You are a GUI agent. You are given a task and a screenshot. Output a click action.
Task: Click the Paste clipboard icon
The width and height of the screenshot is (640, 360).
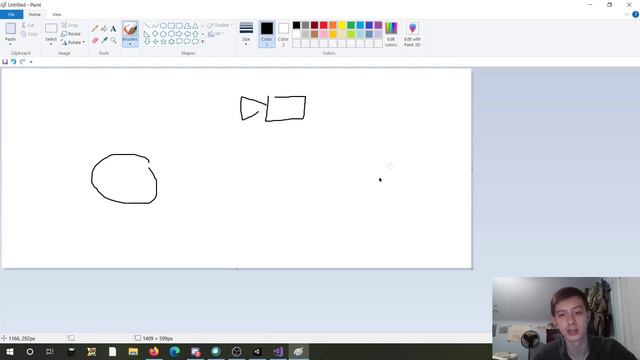click(x=11, y=29)
